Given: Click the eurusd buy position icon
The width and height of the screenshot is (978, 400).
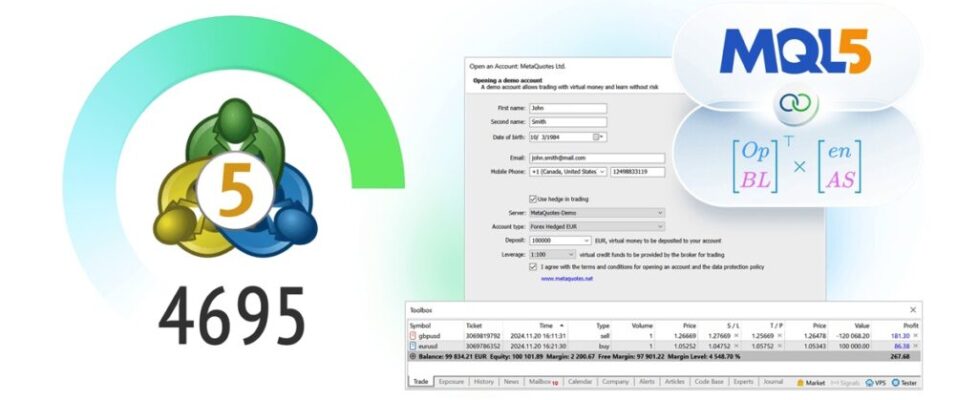Looking at the screenshot, I should (412, 345).
